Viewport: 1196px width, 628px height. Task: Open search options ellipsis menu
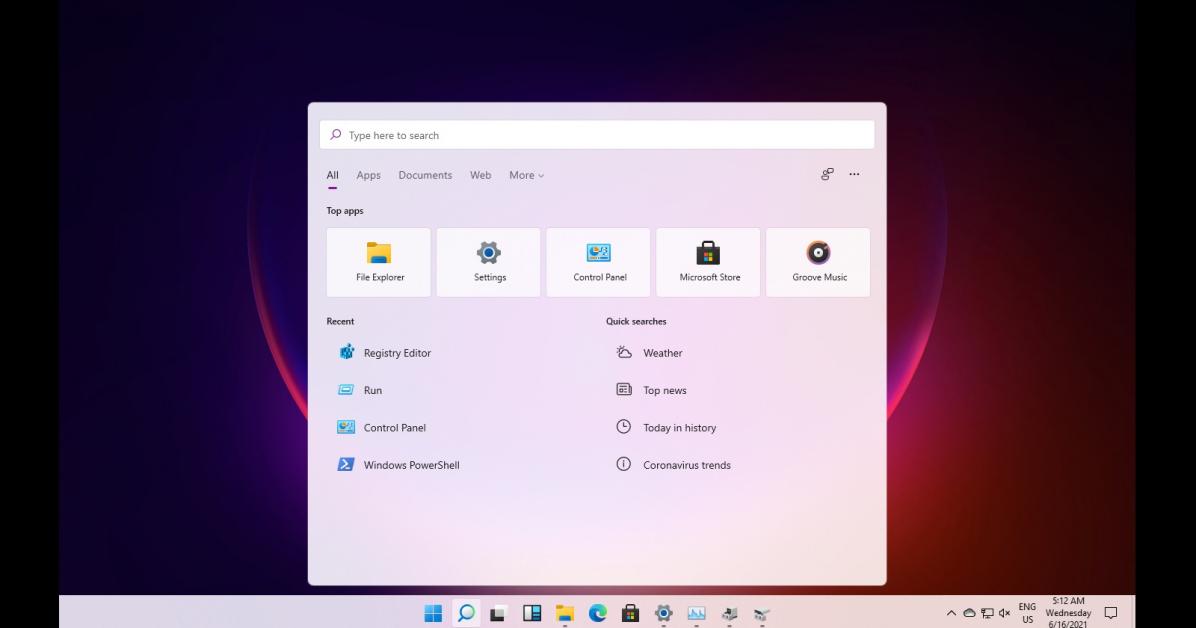pyautogui.click(x=854, y=175)
